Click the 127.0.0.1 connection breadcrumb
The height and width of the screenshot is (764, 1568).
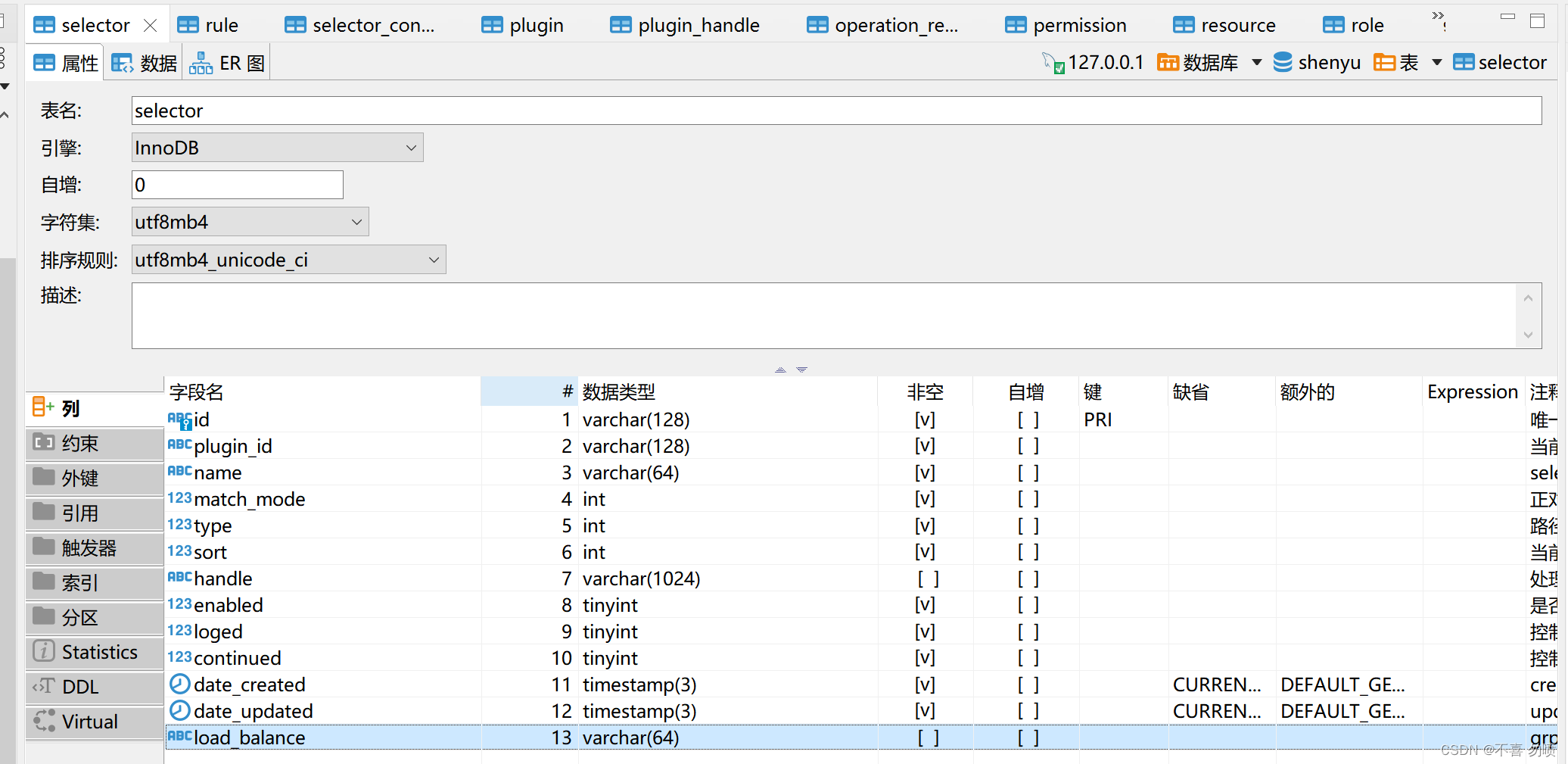[x=1094, y=62]
